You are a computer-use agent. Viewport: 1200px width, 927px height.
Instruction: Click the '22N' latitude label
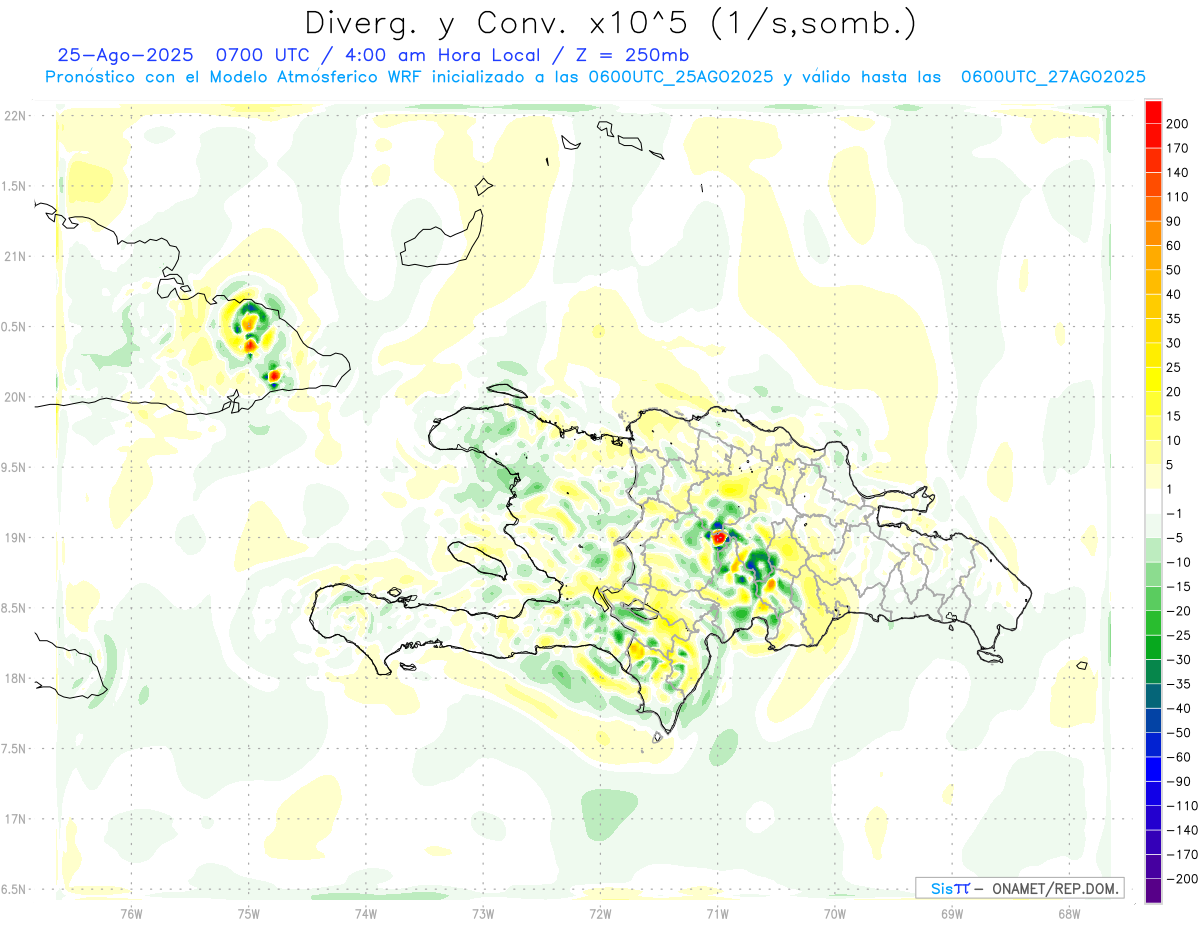click(14, 116)
